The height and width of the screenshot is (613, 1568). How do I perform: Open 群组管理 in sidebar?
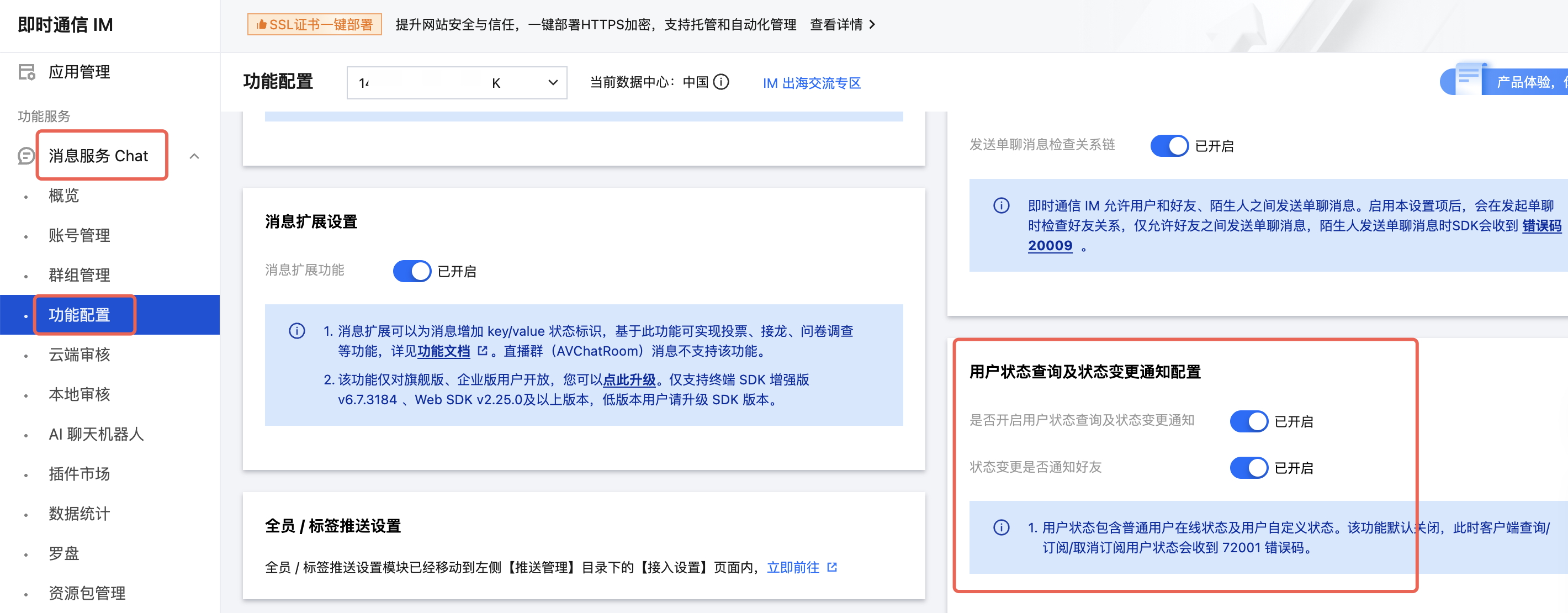click(79, 275)
